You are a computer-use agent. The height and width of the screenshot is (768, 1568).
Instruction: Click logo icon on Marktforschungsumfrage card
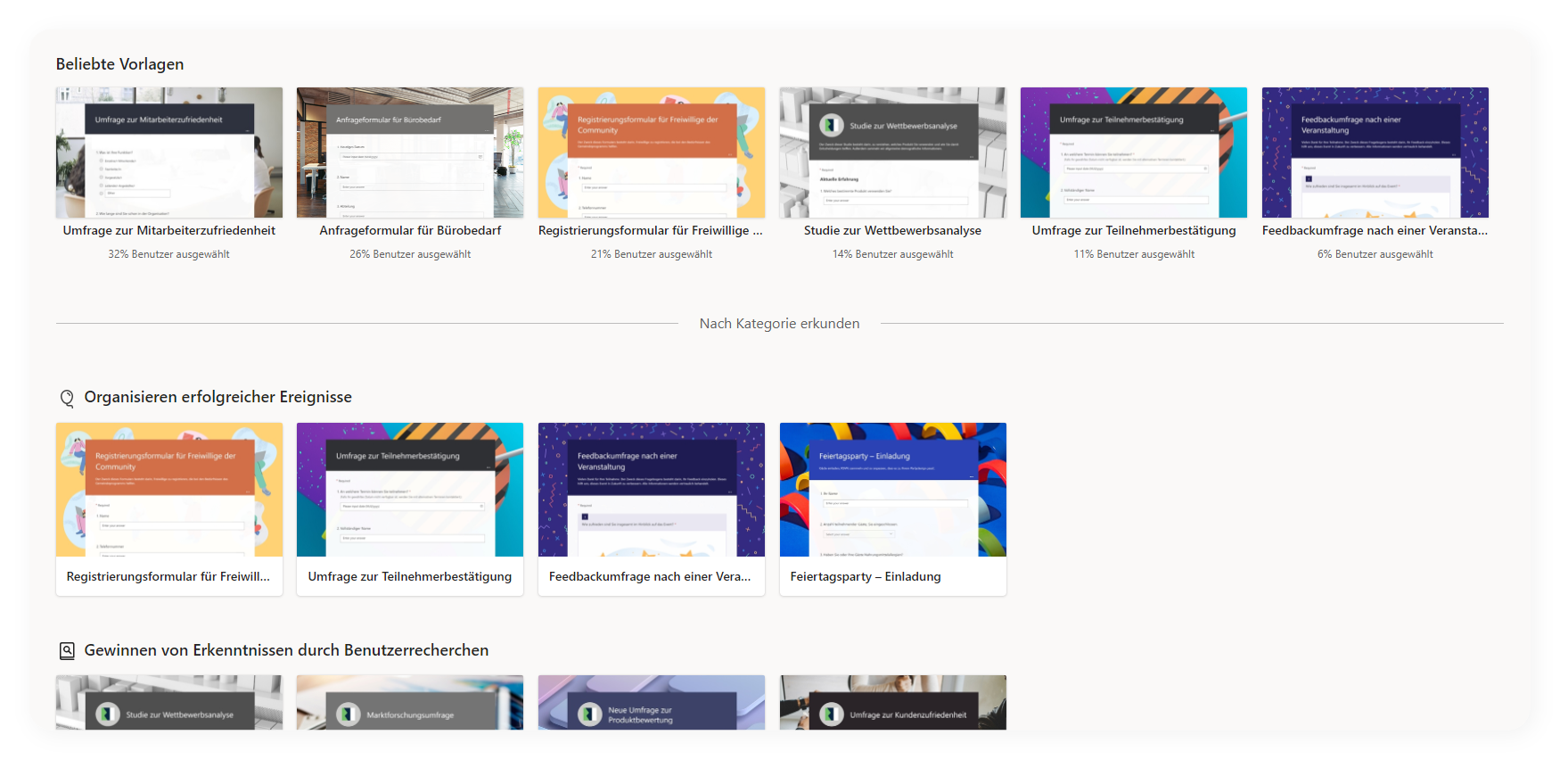point(349,714)
